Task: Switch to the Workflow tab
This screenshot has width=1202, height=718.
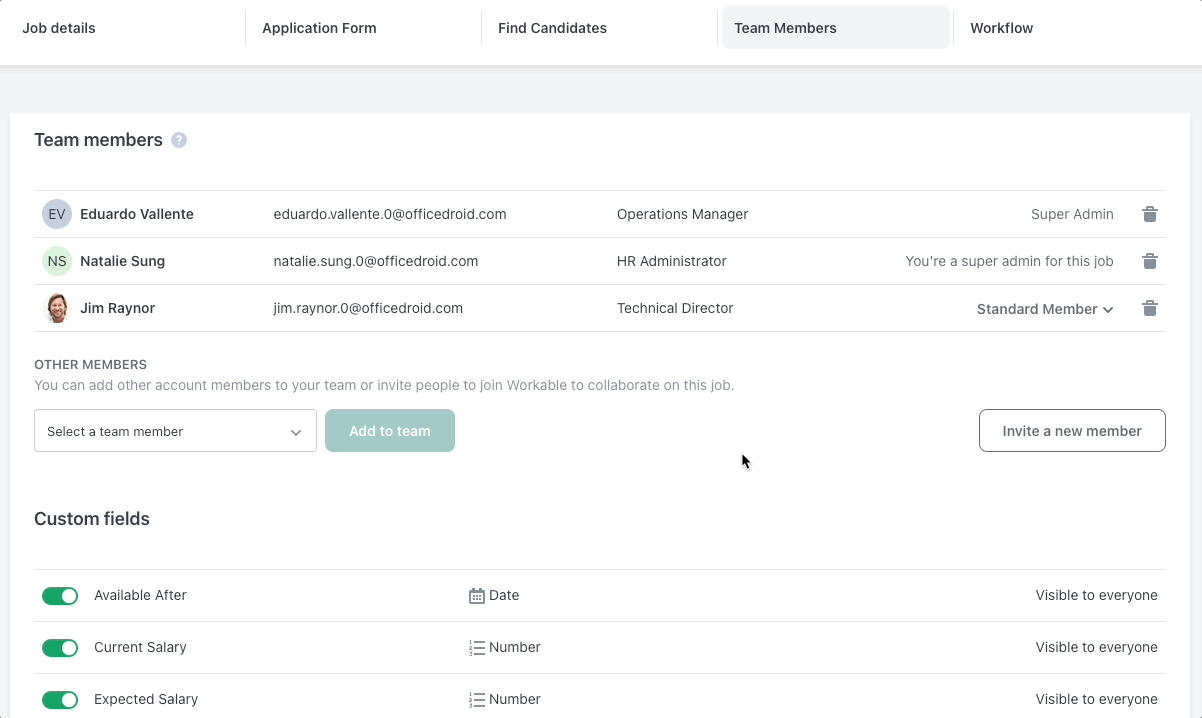Action: point(1001,27)
